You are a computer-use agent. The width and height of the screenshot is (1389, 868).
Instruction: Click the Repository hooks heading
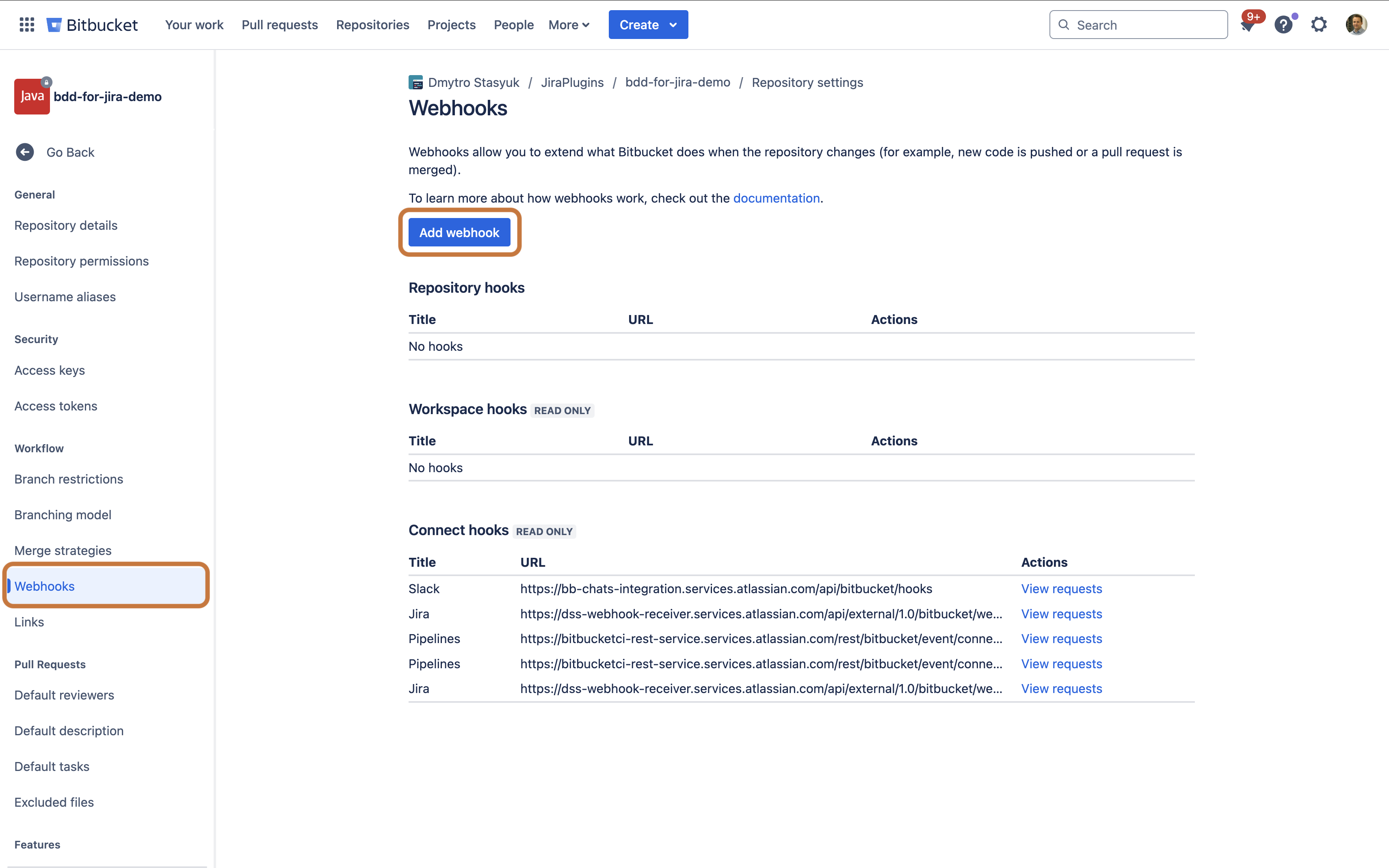tap(466, 287)
